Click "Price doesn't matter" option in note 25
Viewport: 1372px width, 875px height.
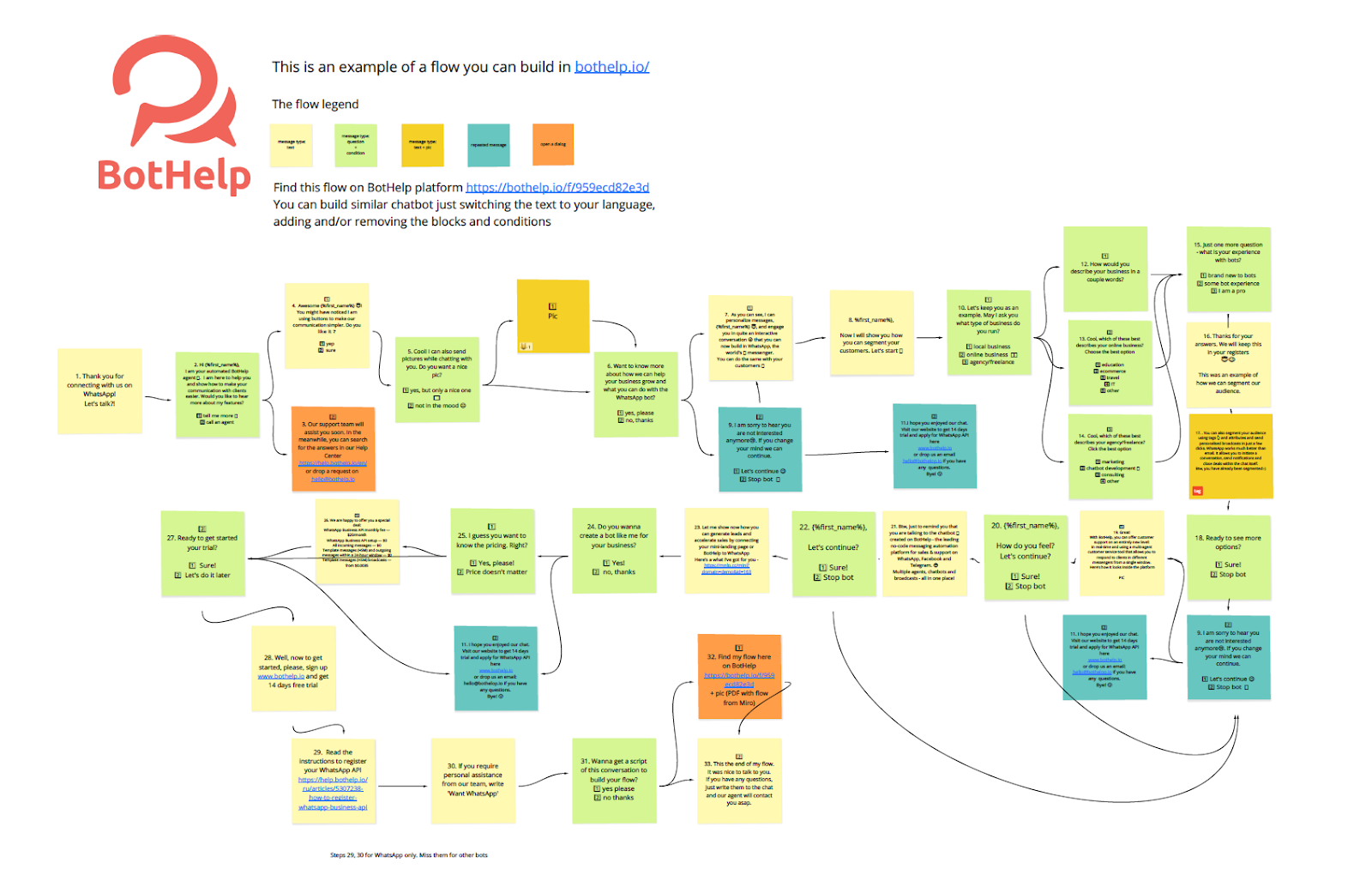pos(496,572)
